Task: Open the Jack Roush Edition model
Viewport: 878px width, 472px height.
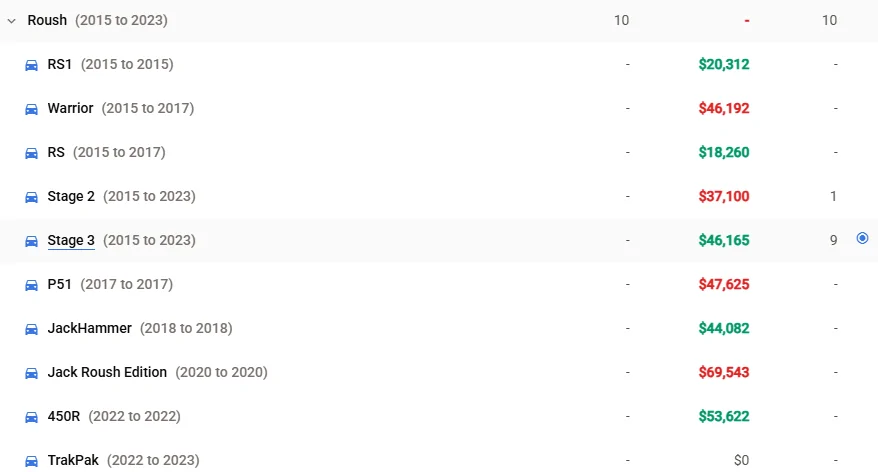Action: [107, 372]
